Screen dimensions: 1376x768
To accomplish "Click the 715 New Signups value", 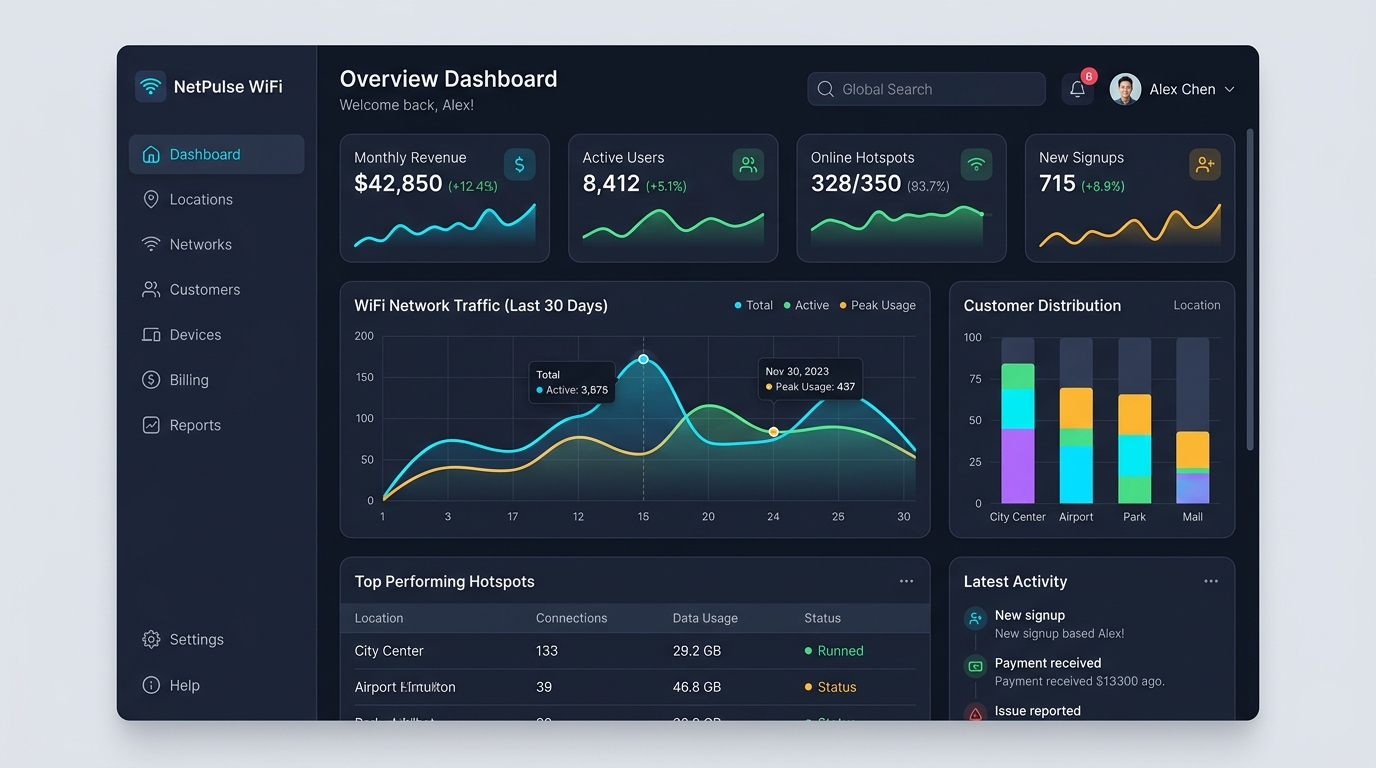I will [1057, 184].
